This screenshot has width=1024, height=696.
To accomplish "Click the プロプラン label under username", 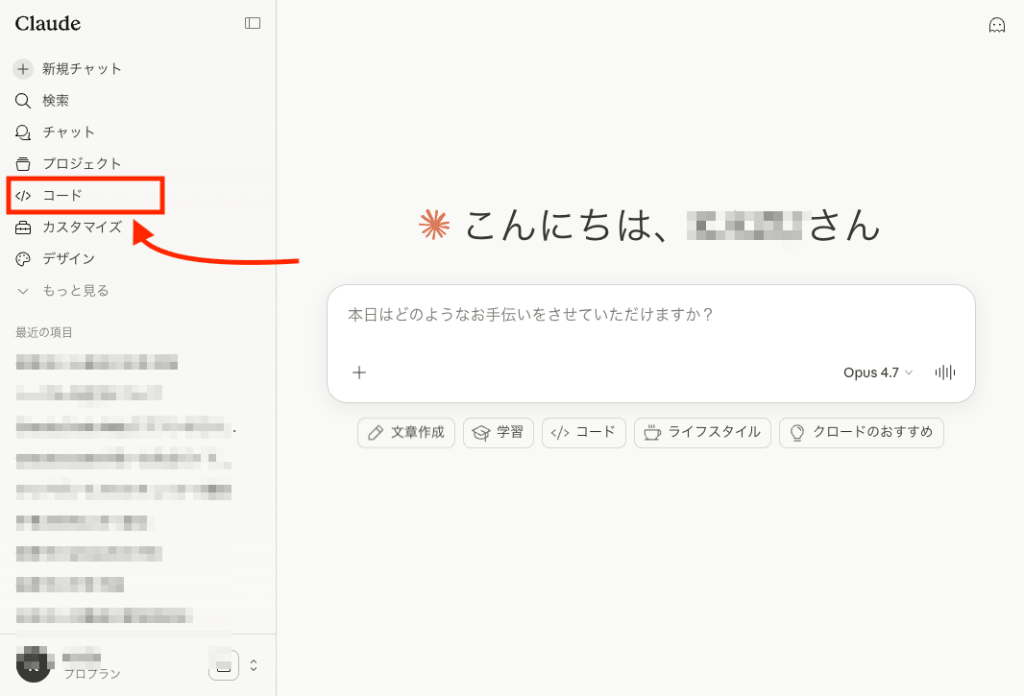I will [x=91, y=674].
